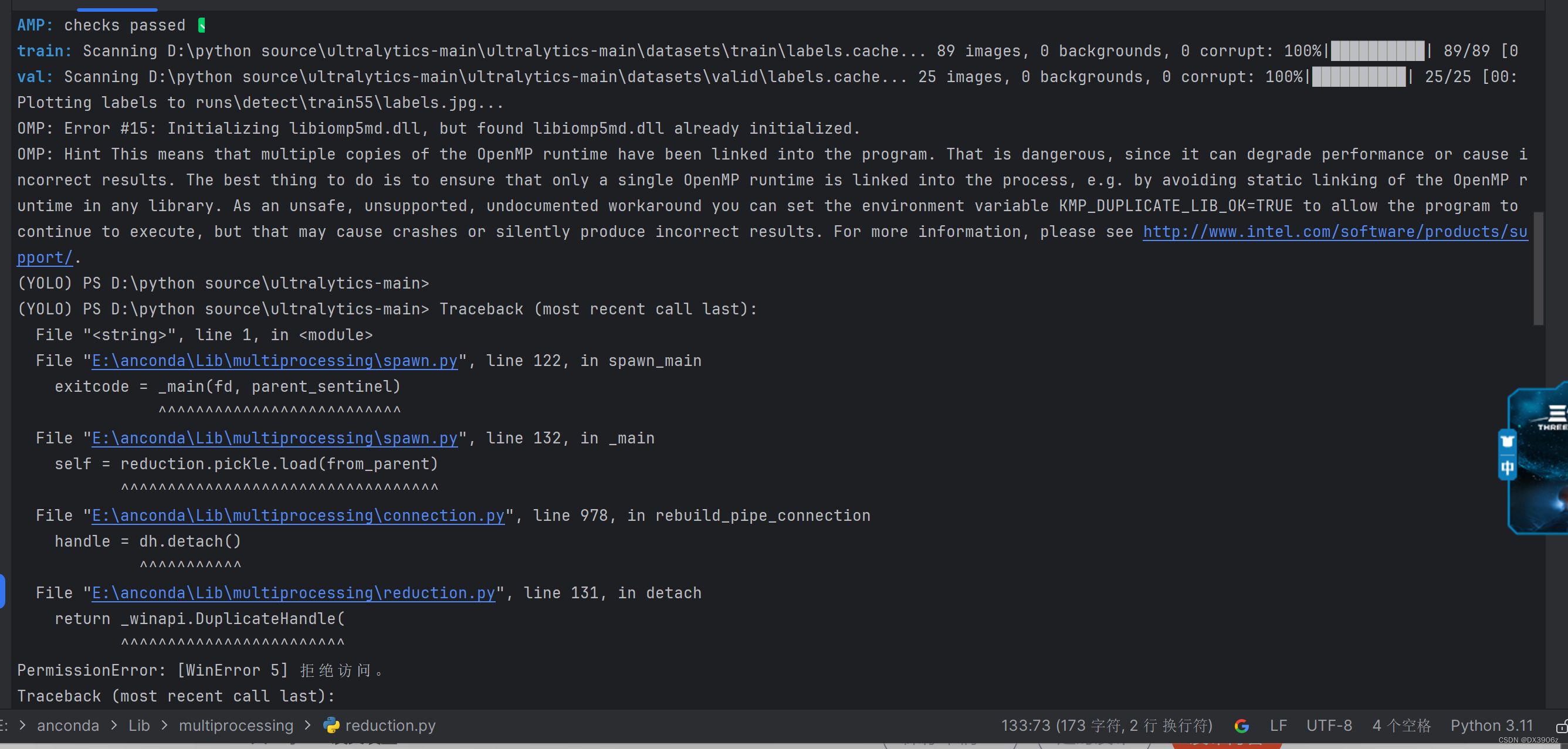Open spawn.py at line 122 via traceback link
Screen dimensions: 1568x749
(274, 360)
